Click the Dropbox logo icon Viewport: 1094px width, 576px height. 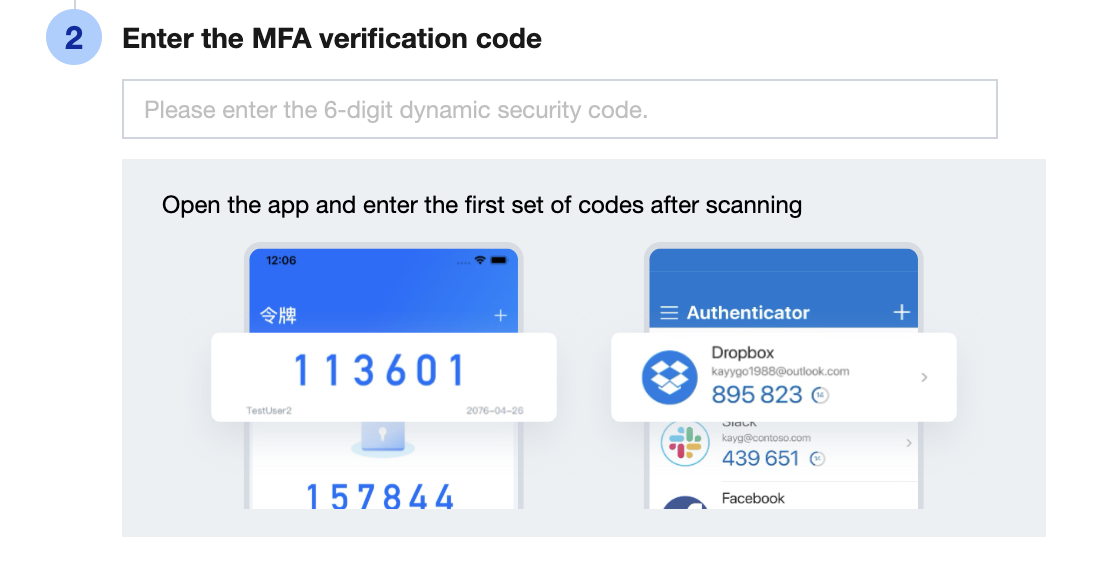tap(669, 377)
